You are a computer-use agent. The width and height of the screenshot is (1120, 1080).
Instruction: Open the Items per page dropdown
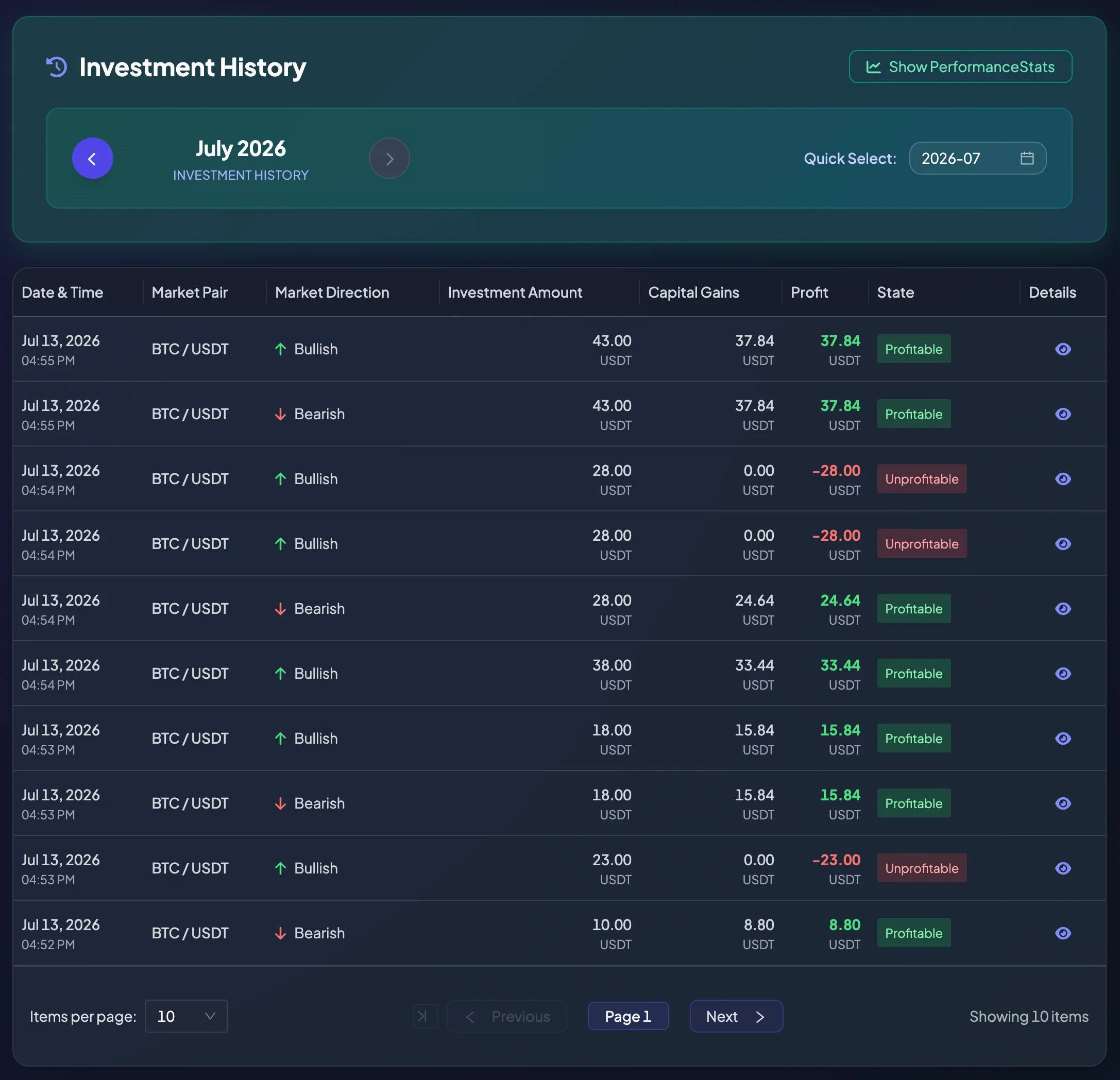coord(186,1016)
